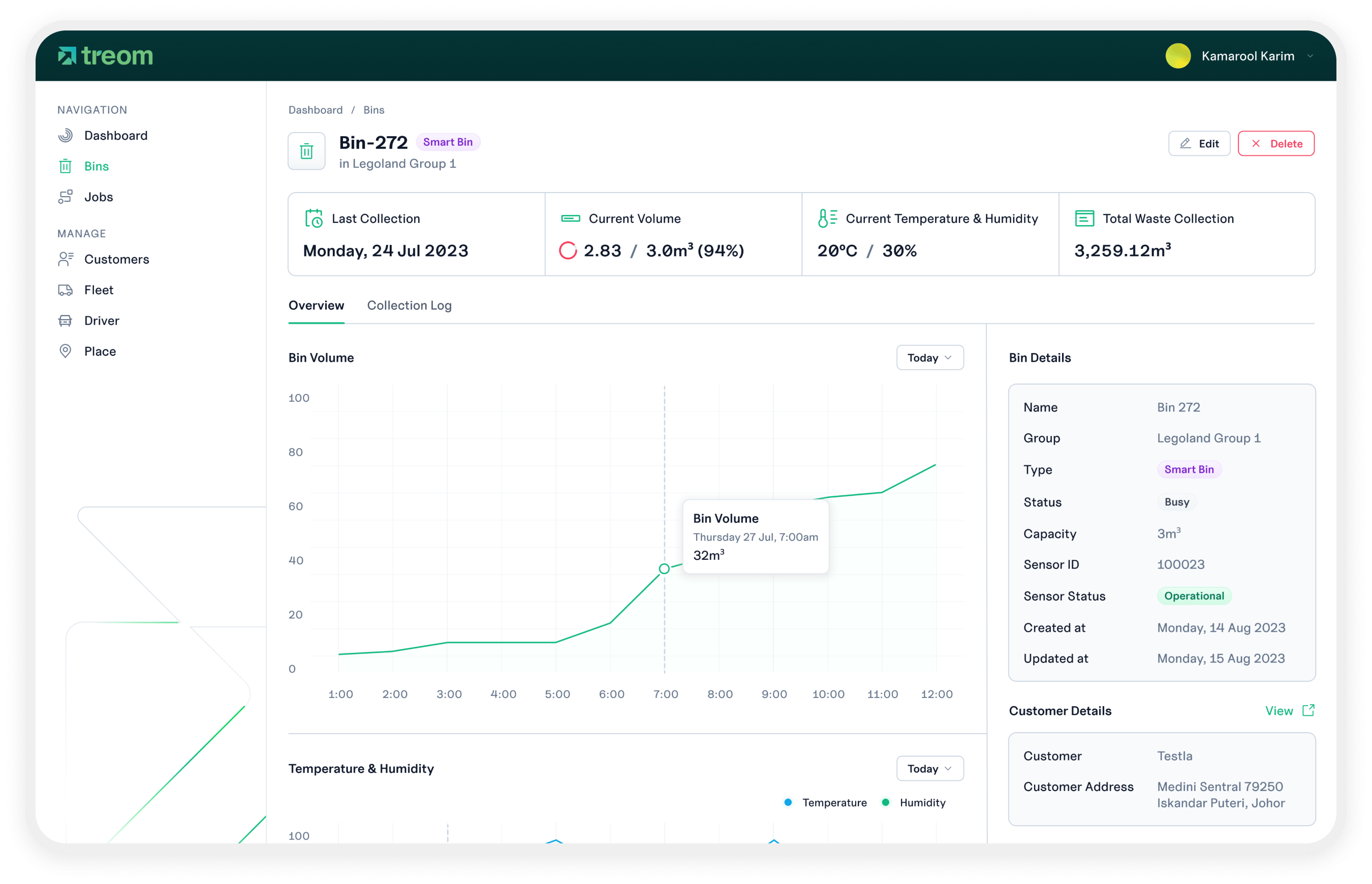The image size is (1372, 884).
Task: Click the Driver car icon
Action: 66,321
